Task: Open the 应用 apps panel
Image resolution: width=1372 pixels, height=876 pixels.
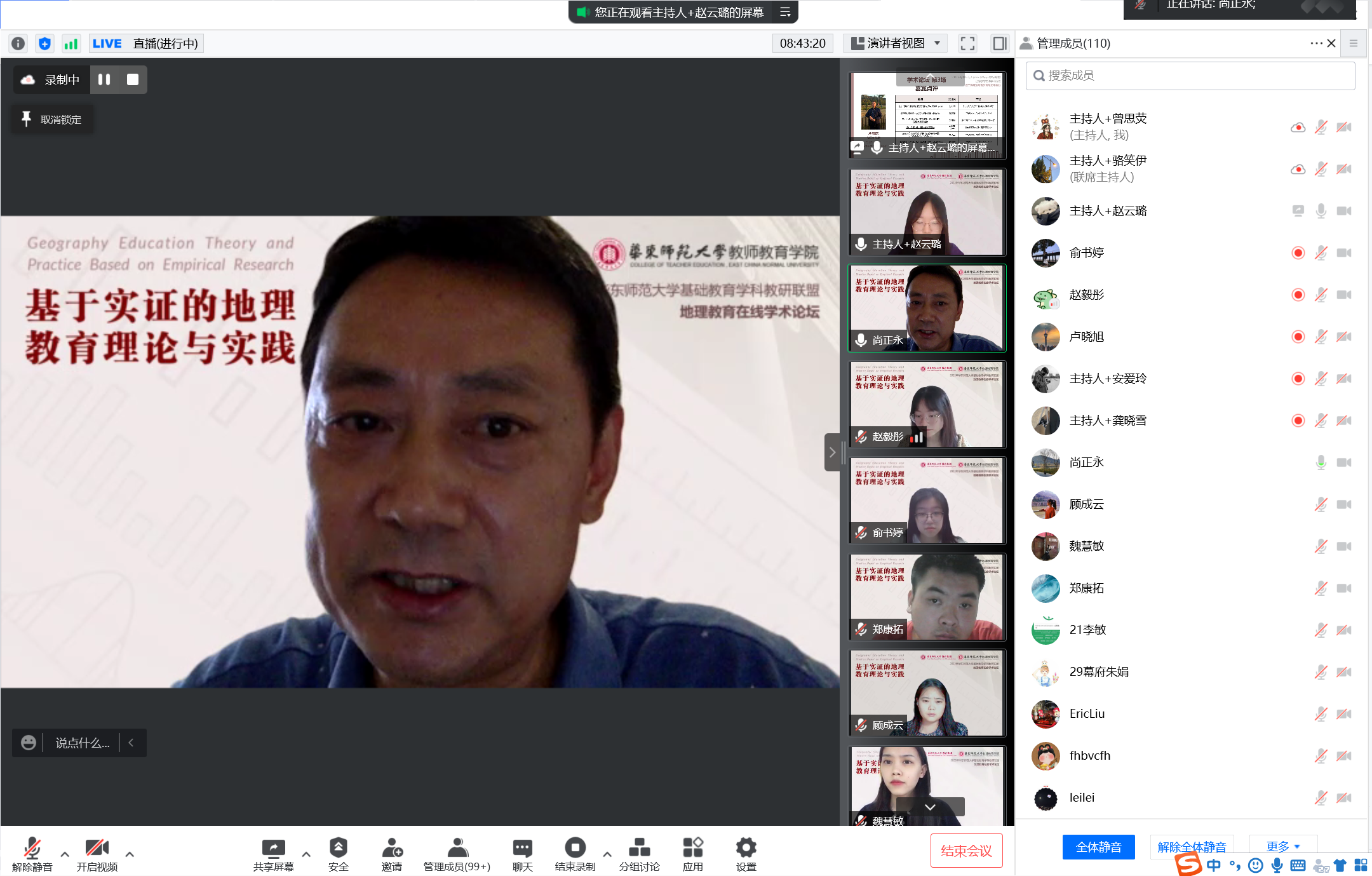Action: (693, 854)
